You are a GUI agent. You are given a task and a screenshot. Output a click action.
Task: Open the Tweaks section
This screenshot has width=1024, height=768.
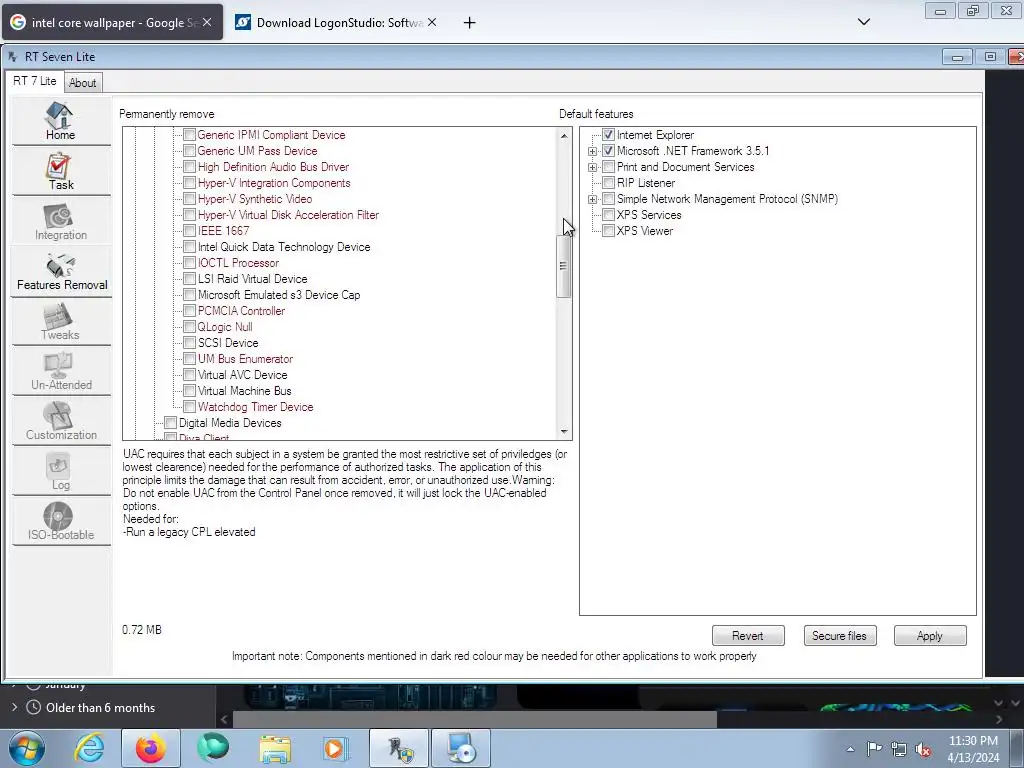click(x=61, y=322)
